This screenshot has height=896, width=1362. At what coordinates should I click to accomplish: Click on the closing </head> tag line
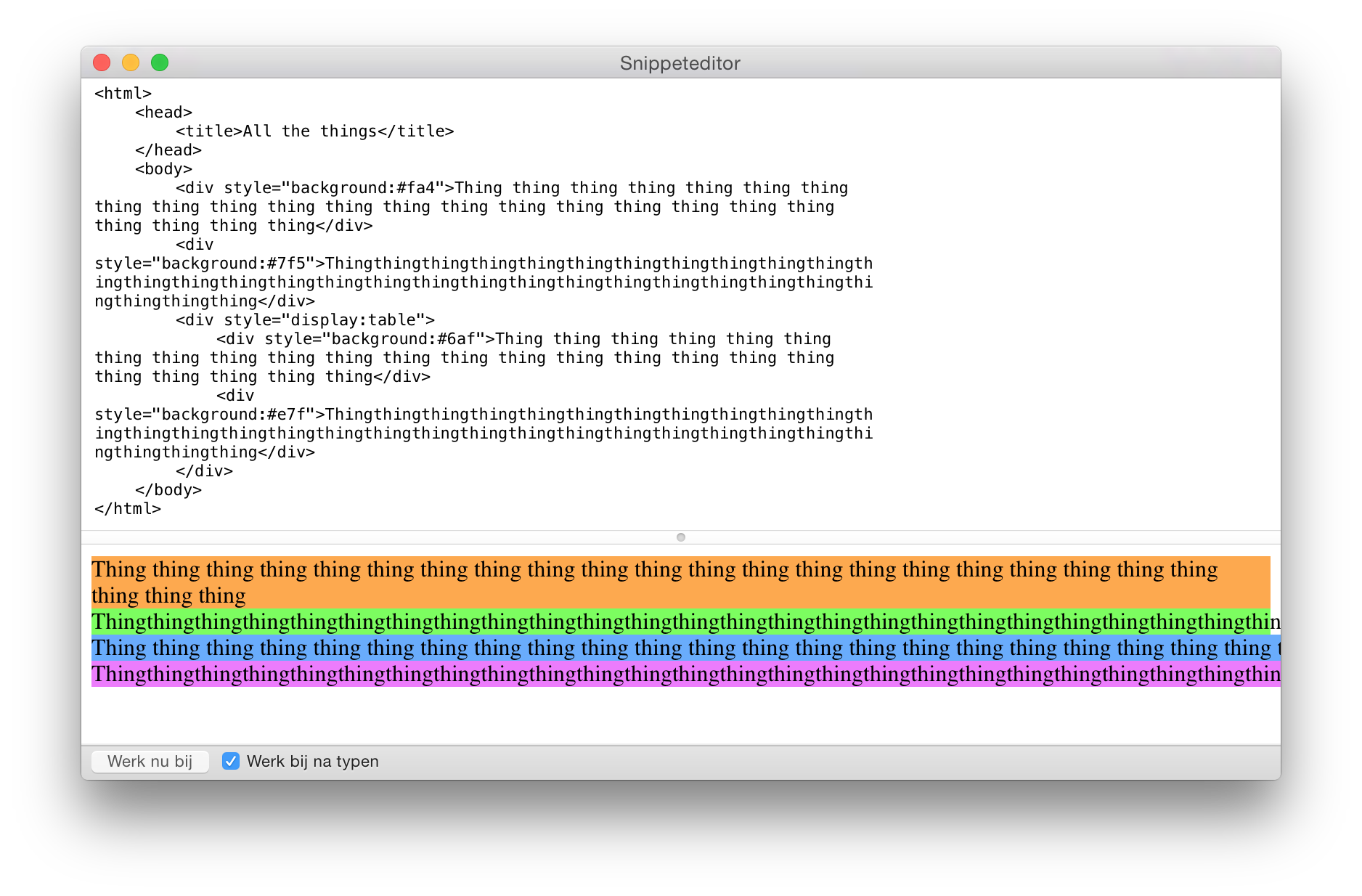pyautogui.click(x=168, y=150)
